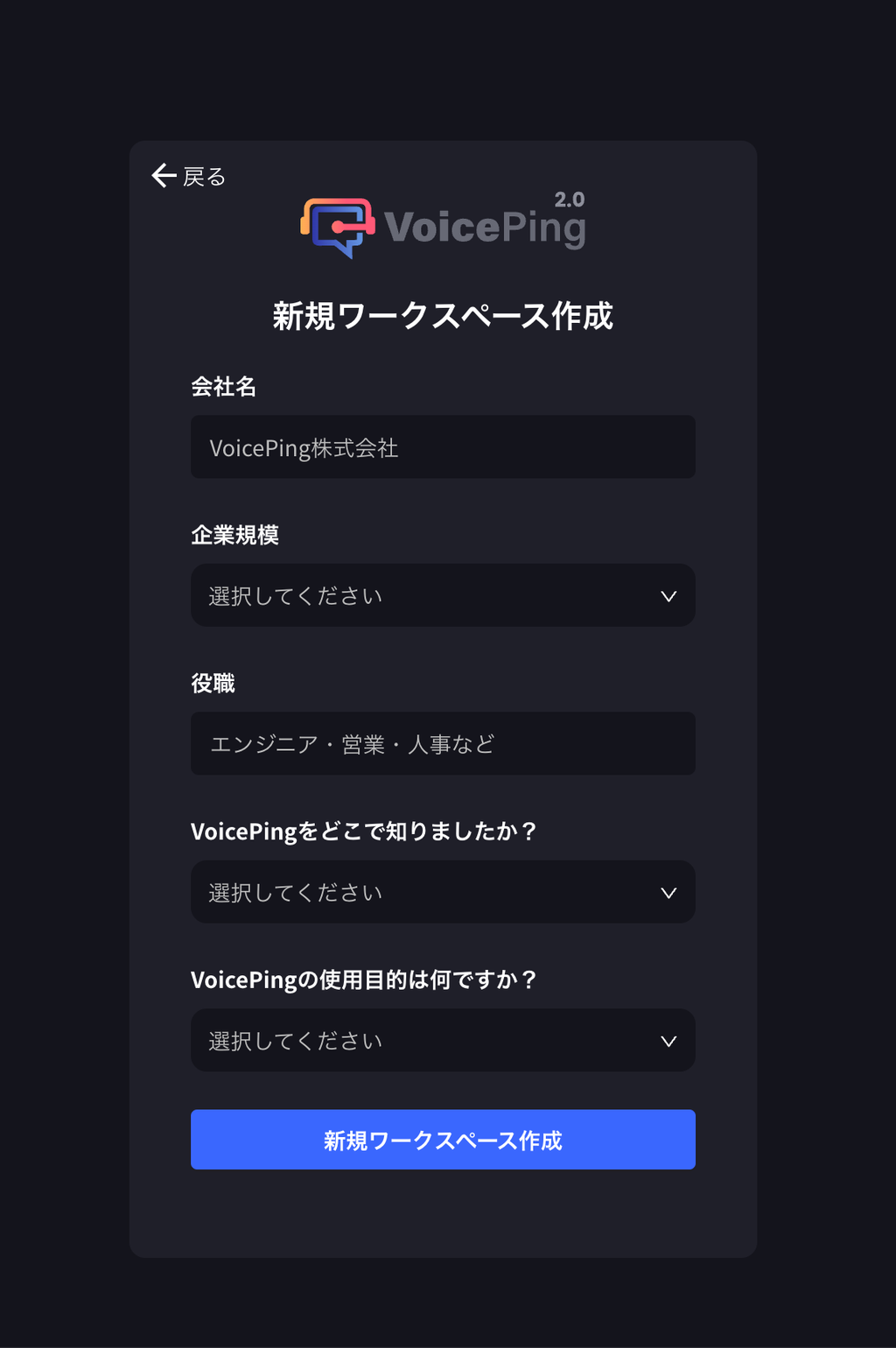Click the 役職 input field

click(x=443, y=743)
